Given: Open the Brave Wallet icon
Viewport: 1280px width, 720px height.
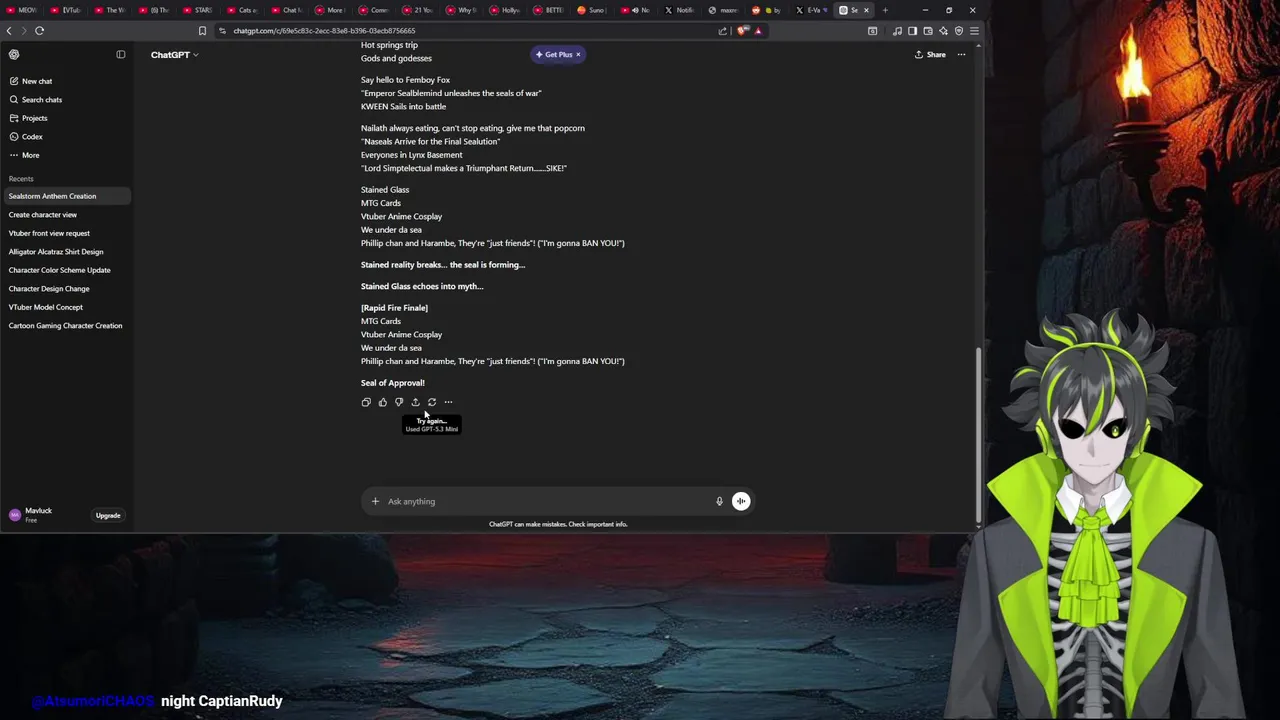Looking at the screenshot, I should tap(927, 30).
